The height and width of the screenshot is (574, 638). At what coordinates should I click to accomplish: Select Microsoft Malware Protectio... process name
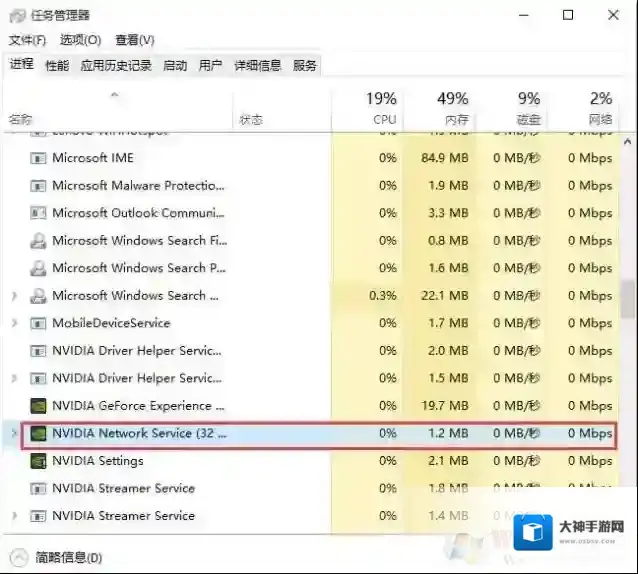(138, 186)
